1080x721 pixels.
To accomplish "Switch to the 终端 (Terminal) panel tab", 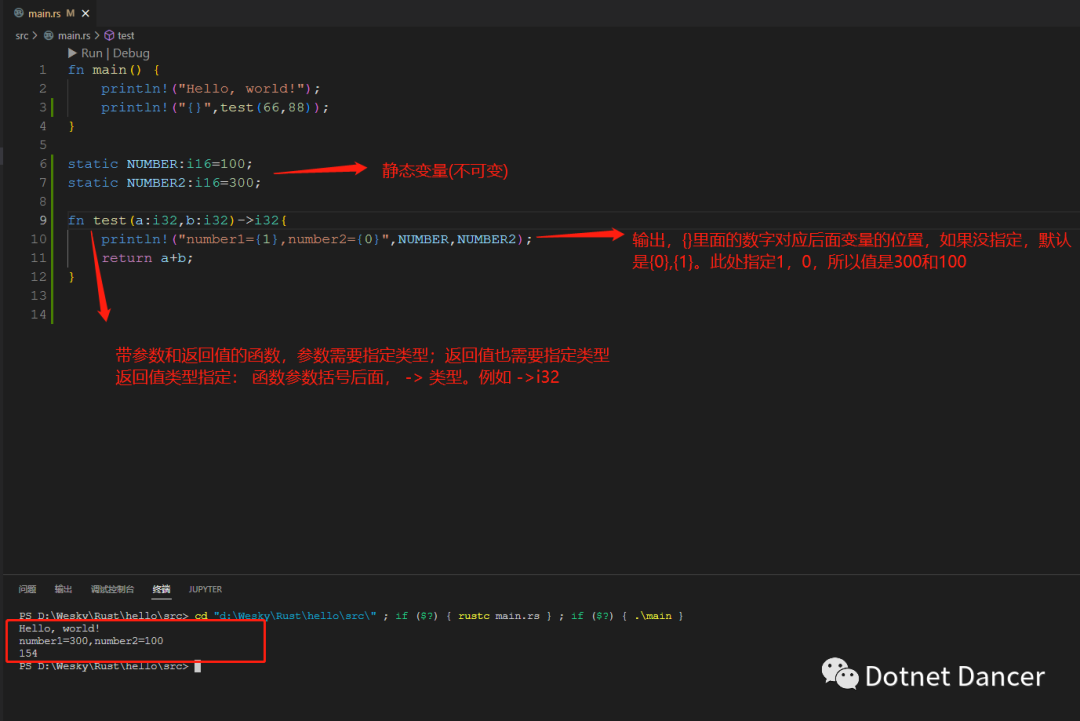I will 161,589.
